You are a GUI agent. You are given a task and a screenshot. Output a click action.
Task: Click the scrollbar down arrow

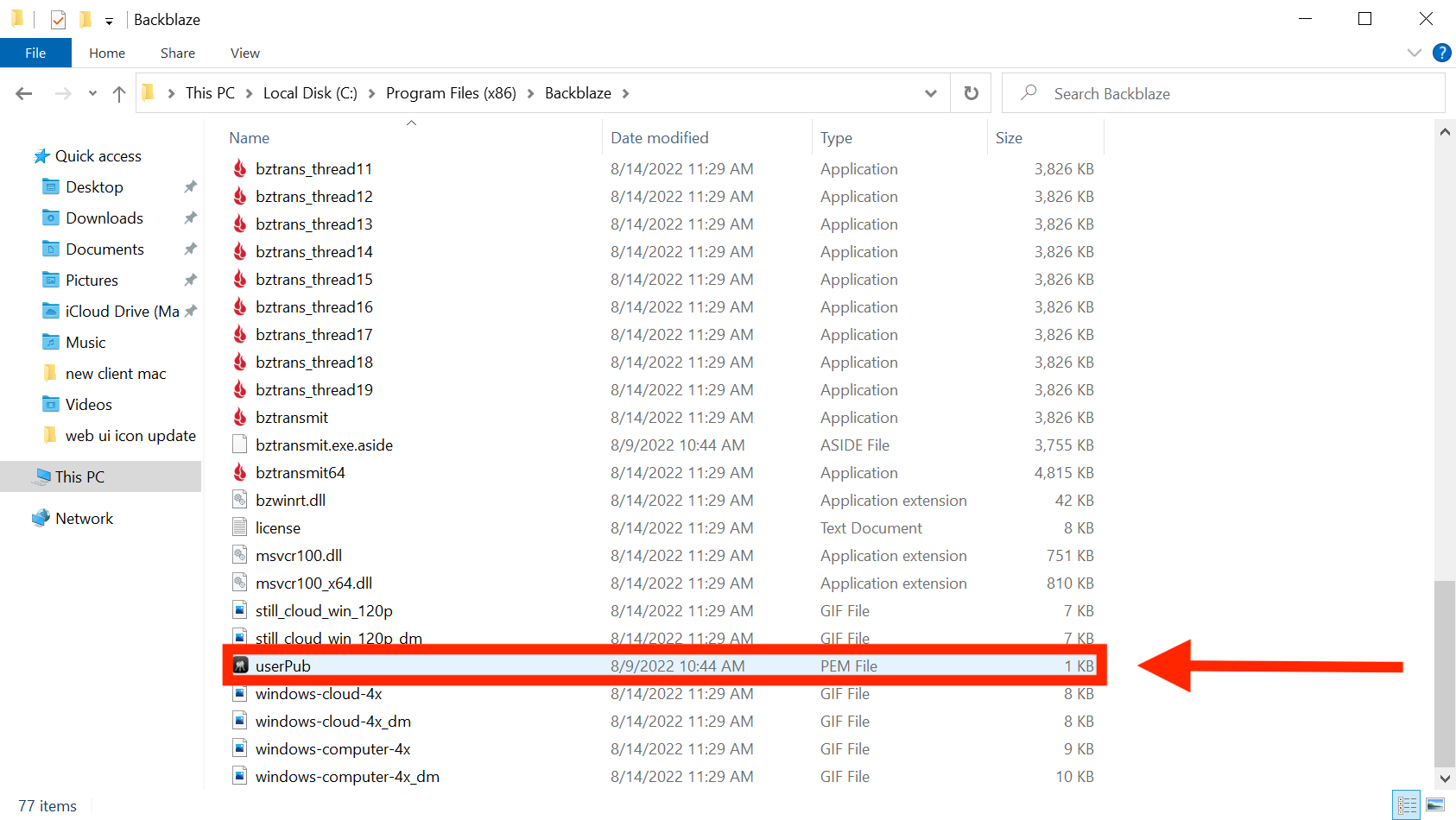(x=1445, y=779)
